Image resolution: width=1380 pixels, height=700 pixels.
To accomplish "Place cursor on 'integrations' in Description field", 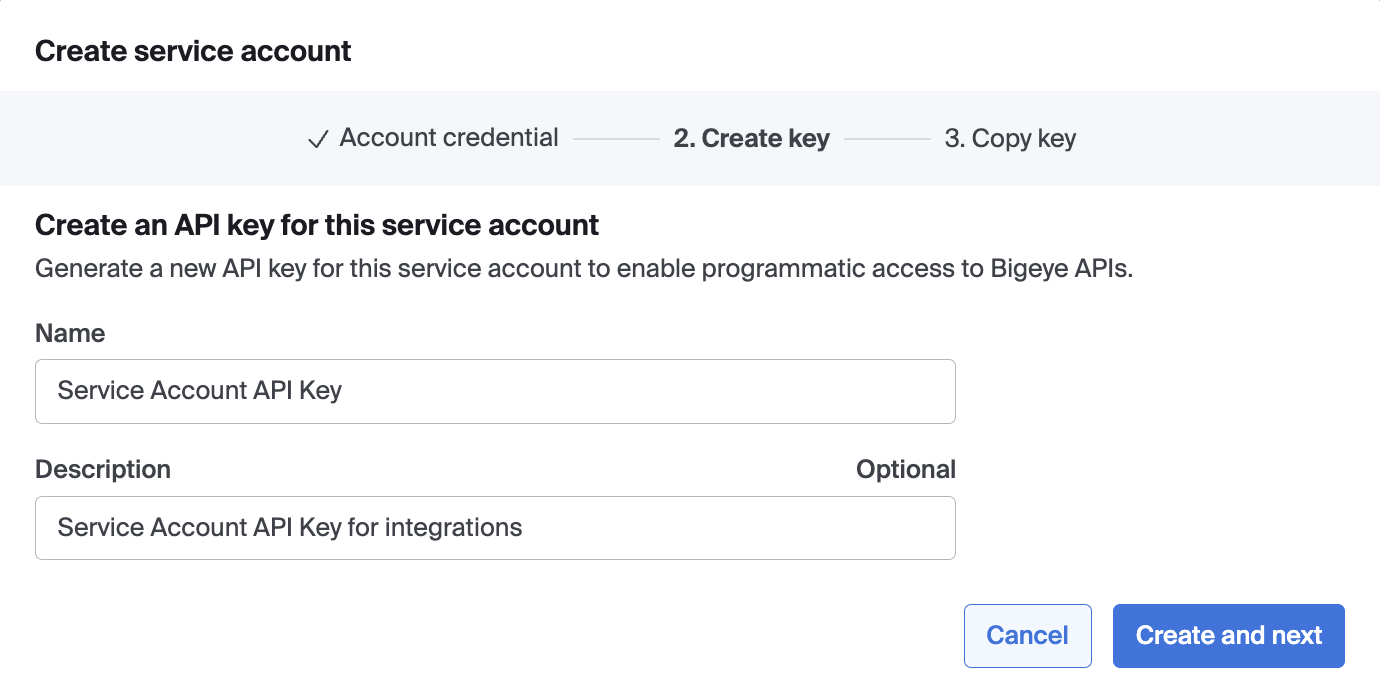I will 453,527.
